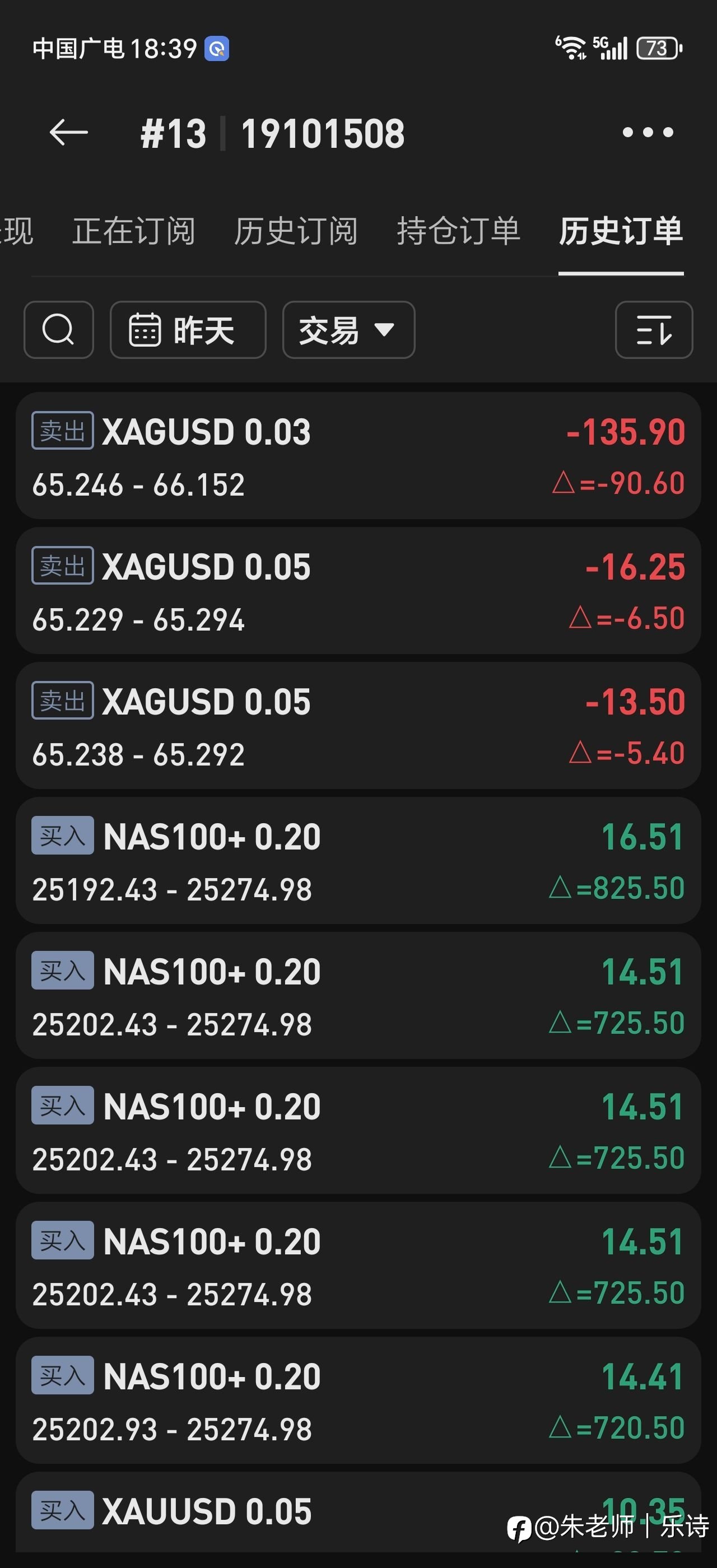Tap the blue app icon beside clock
The image size is (717, 1568).
(217, 49)
